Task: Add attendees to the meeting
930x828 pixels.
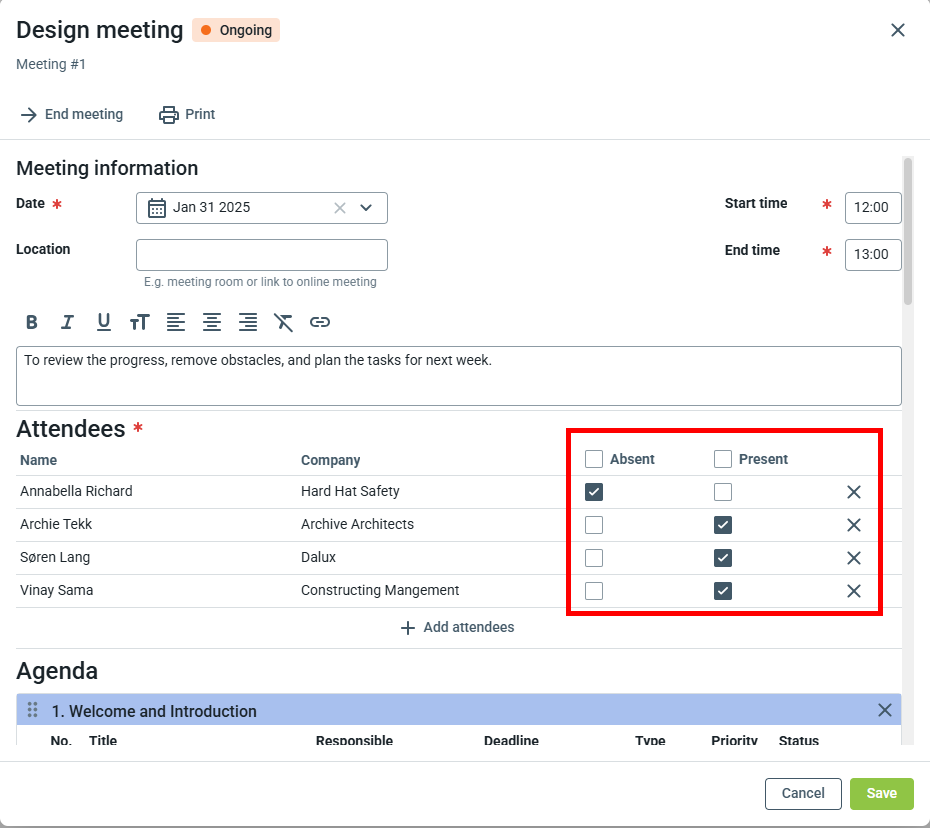Action: tap(458, 628)
